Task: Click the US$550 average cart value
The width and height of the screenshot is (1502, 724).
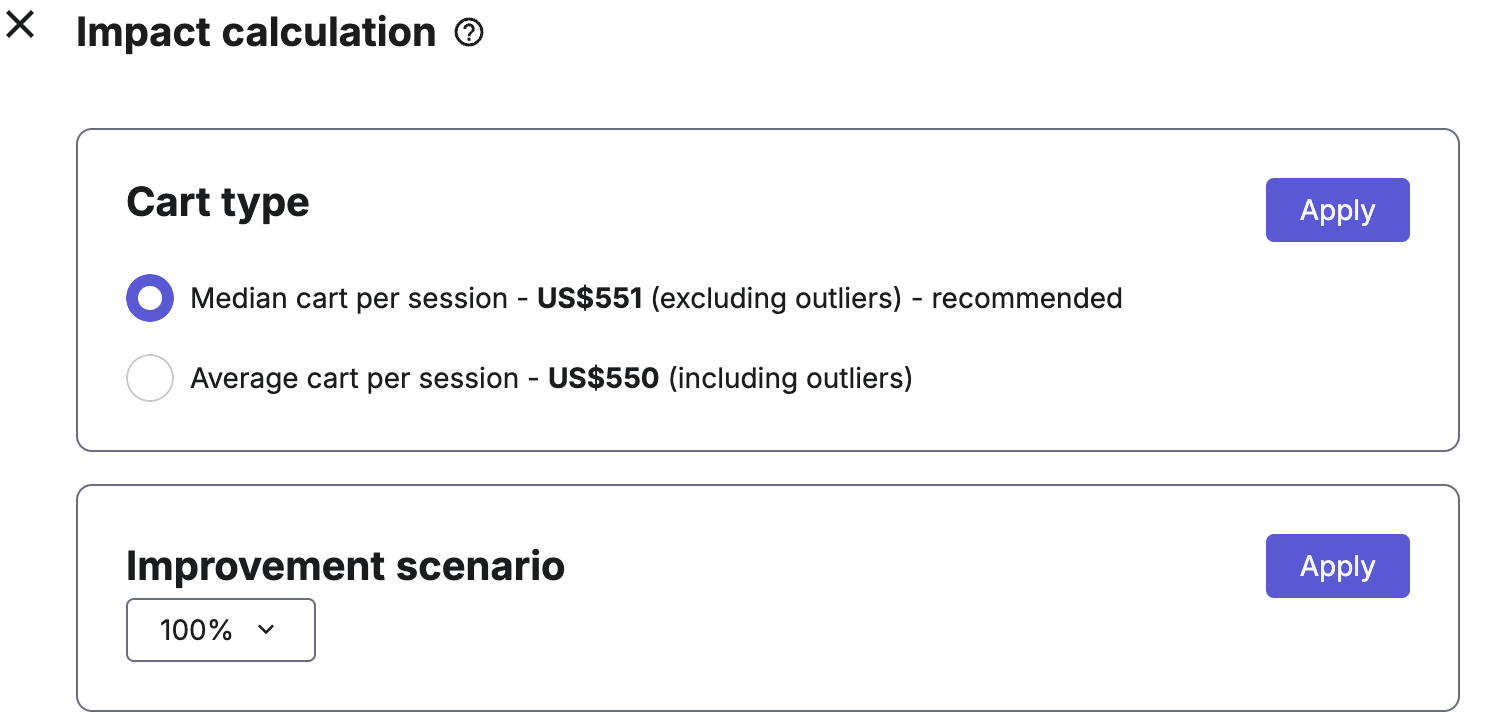Action: 604,378
